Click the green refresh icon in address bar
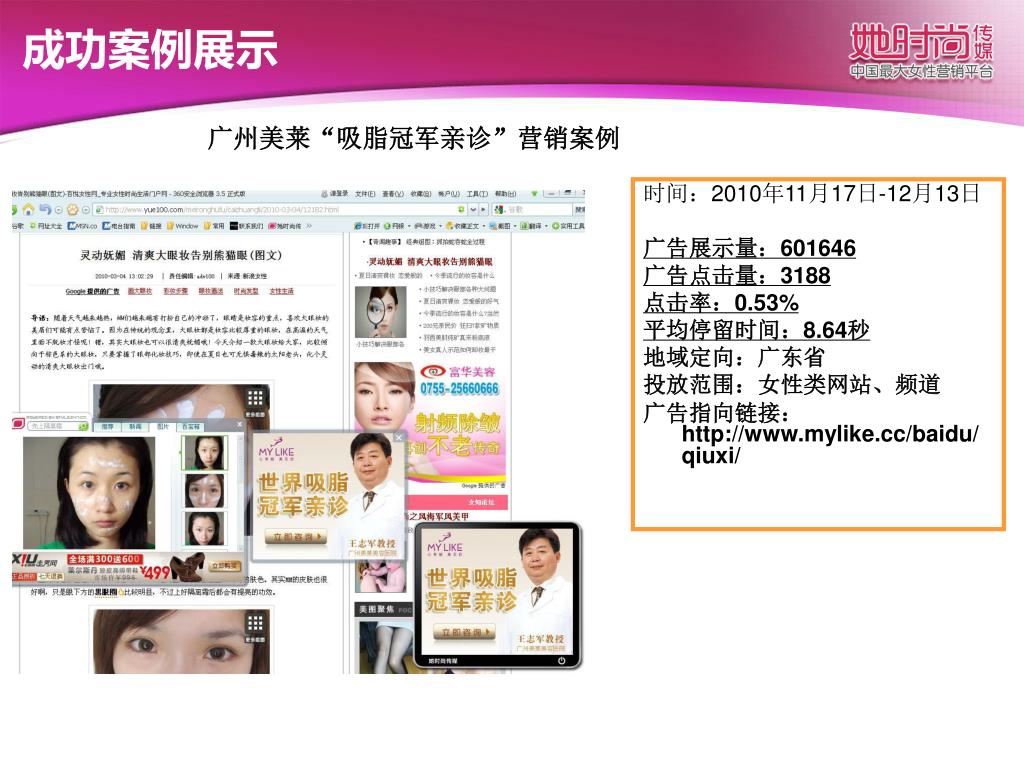The width and height of the screenshot is (1024, 768). pos(461,210)
